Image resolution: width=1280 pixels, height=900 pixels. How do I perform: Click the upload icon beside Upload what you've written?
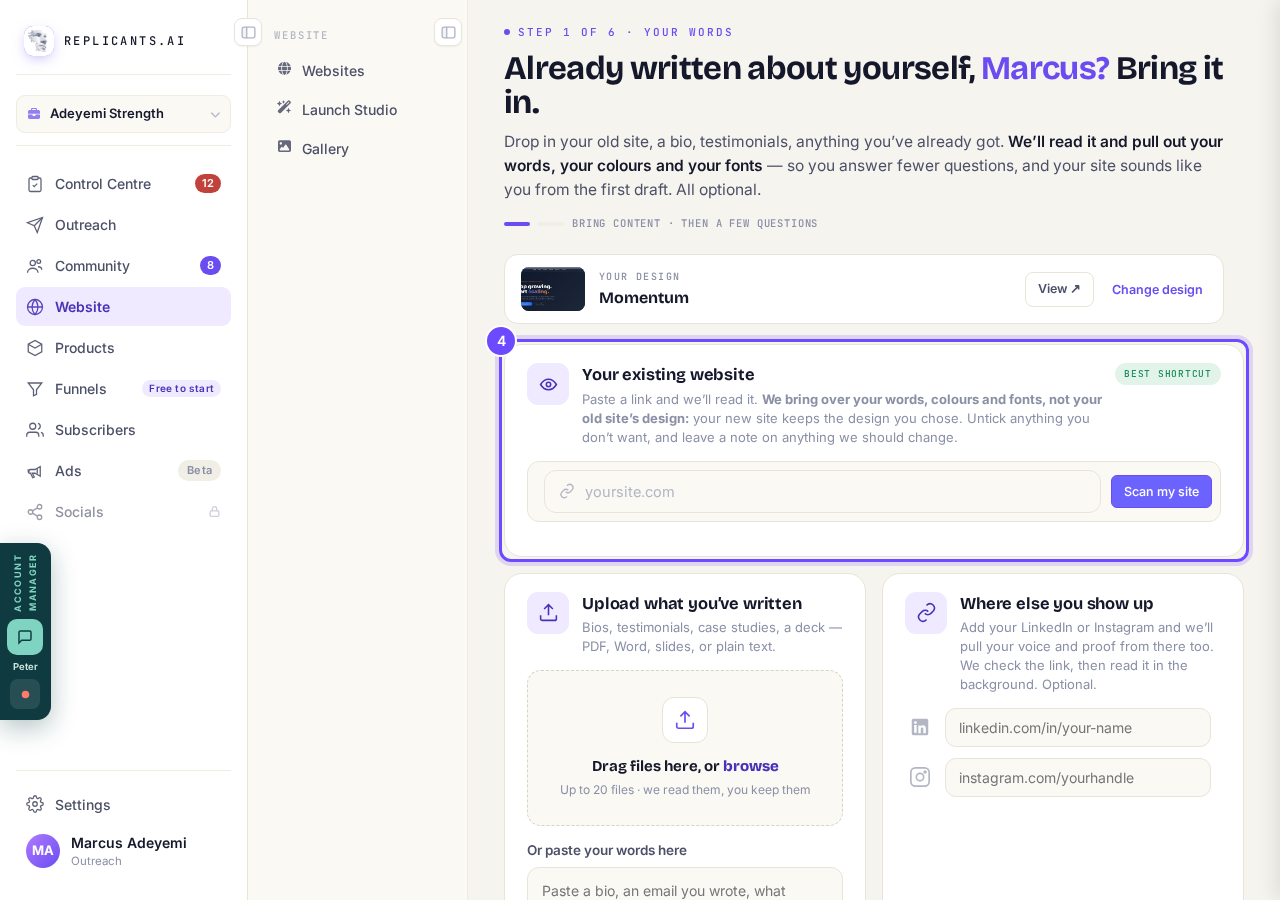coord(548,613)
